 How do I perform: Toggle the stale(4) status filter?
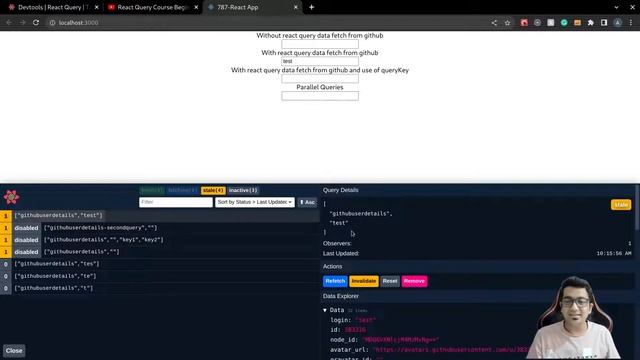[213, 190]
